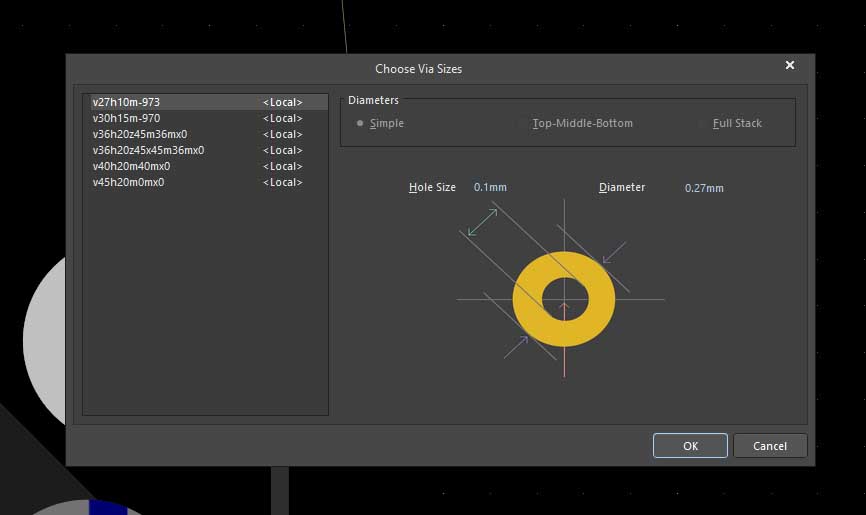Select the v27h10m-973 via template
Image resolution: width=866 pixels, height=515 pixels.
[127, 102]
